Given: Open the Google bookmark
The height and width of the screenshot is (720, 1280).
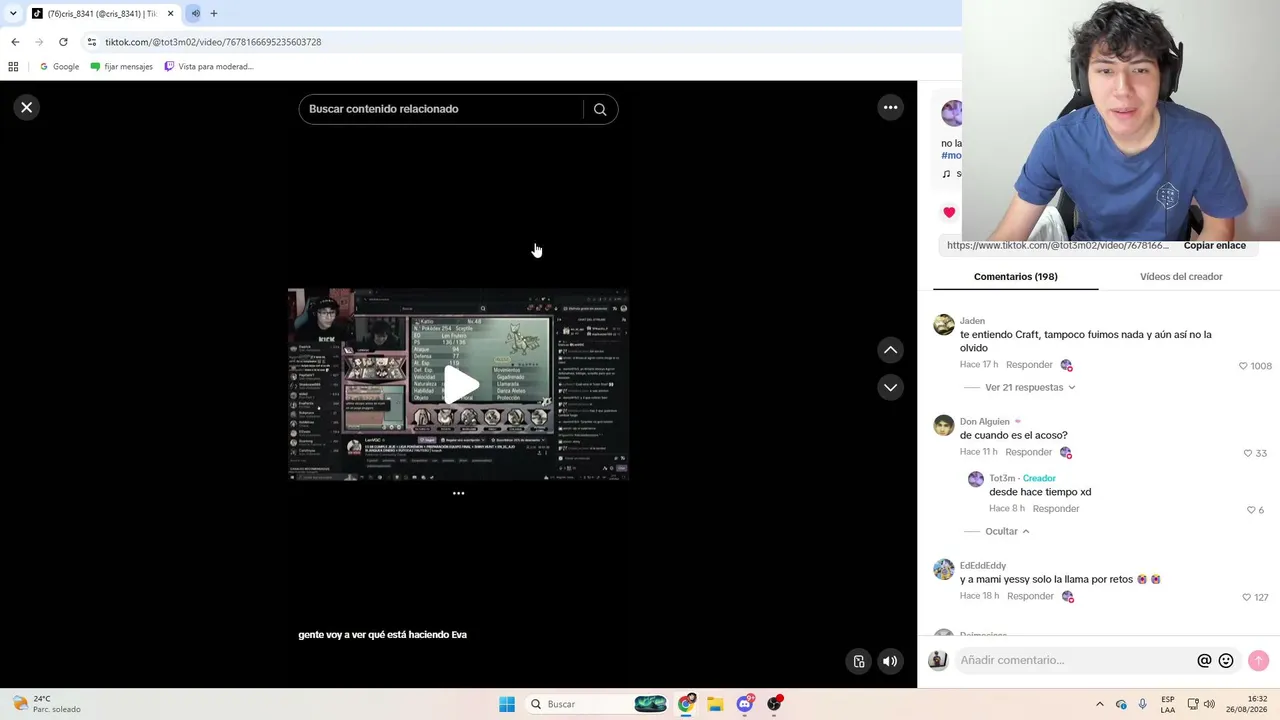Looking at the screenshot, I should tap(59, 67).
